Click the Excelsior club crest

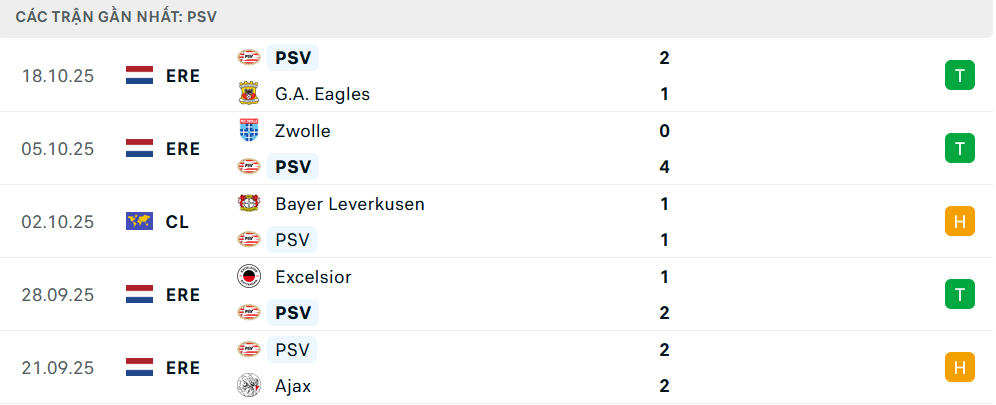(247, 276)
